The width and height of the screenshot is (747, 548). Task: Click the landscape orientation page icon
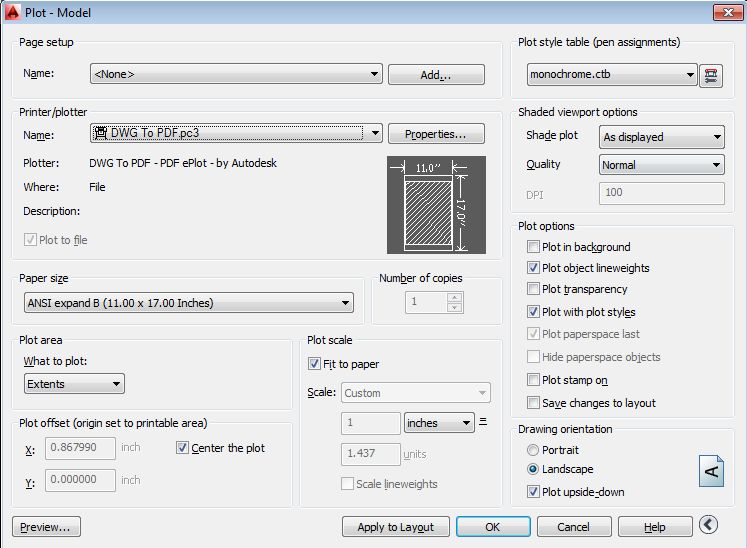711,471
